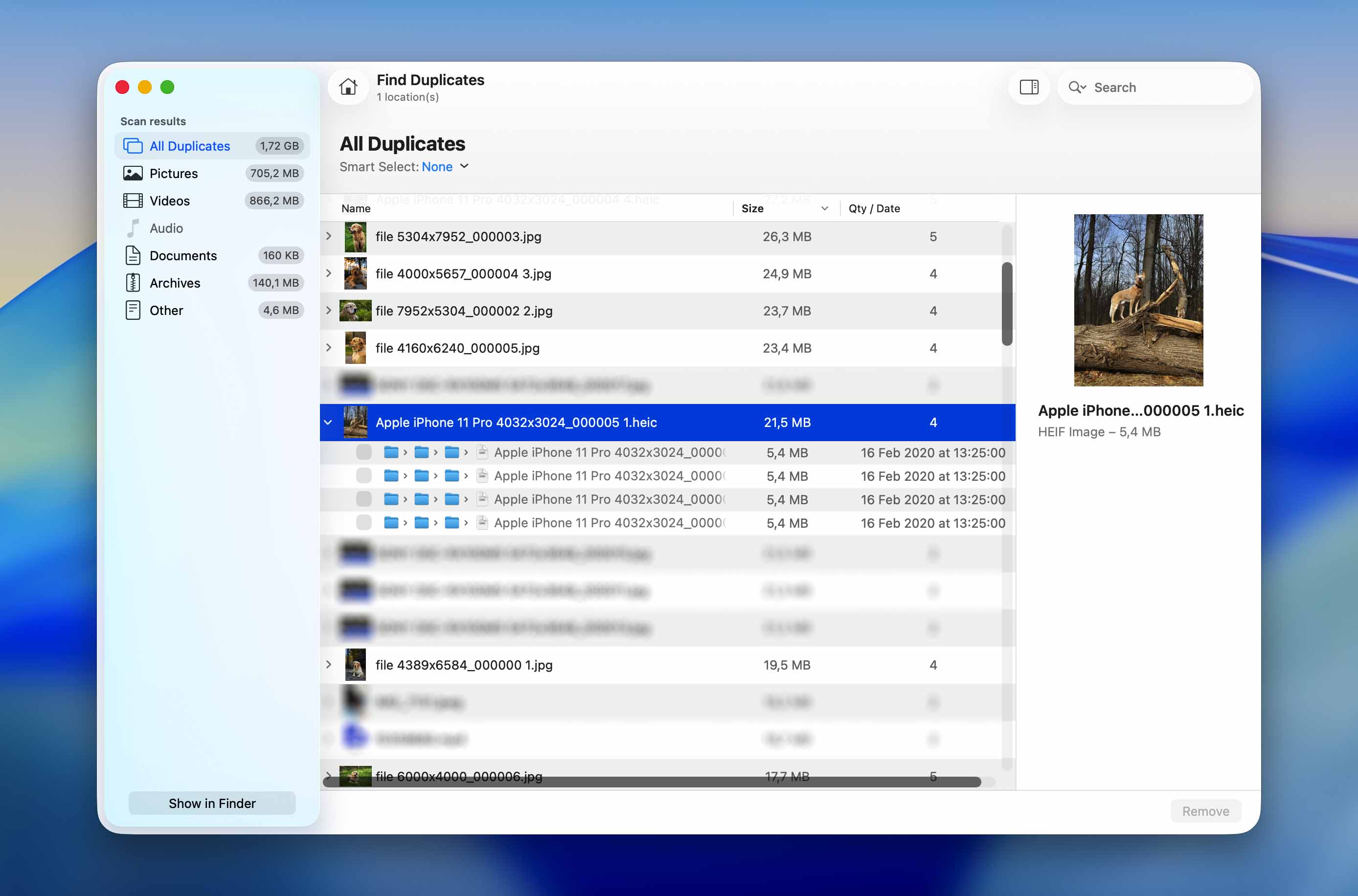Click first folder icon in first duplicate path
This screenshot has width=1358, height=896.
tap(391, 452)
